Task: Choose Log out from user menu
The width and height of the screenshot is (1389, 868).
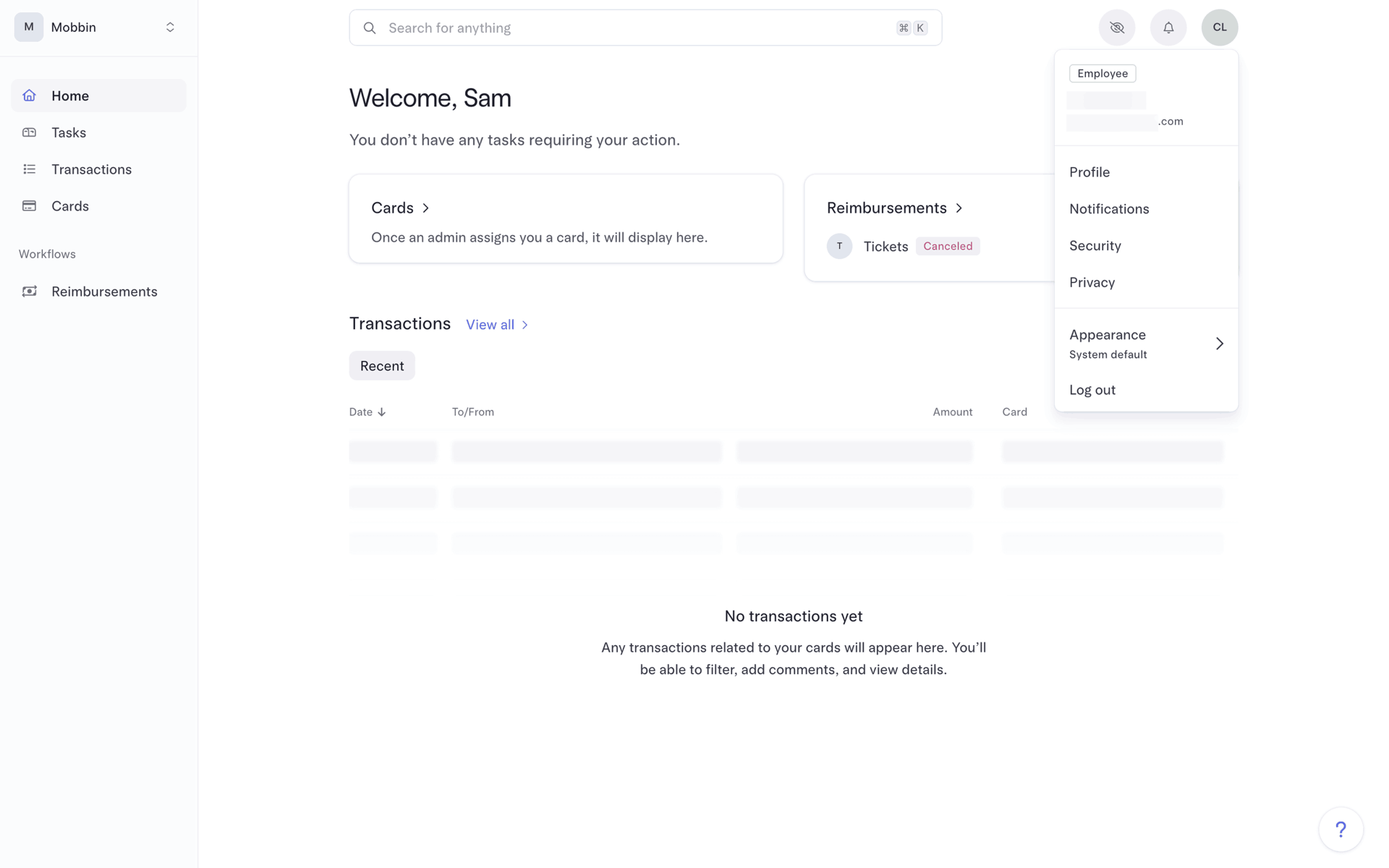Action: pyautogui.click(x=1146, y=390)
